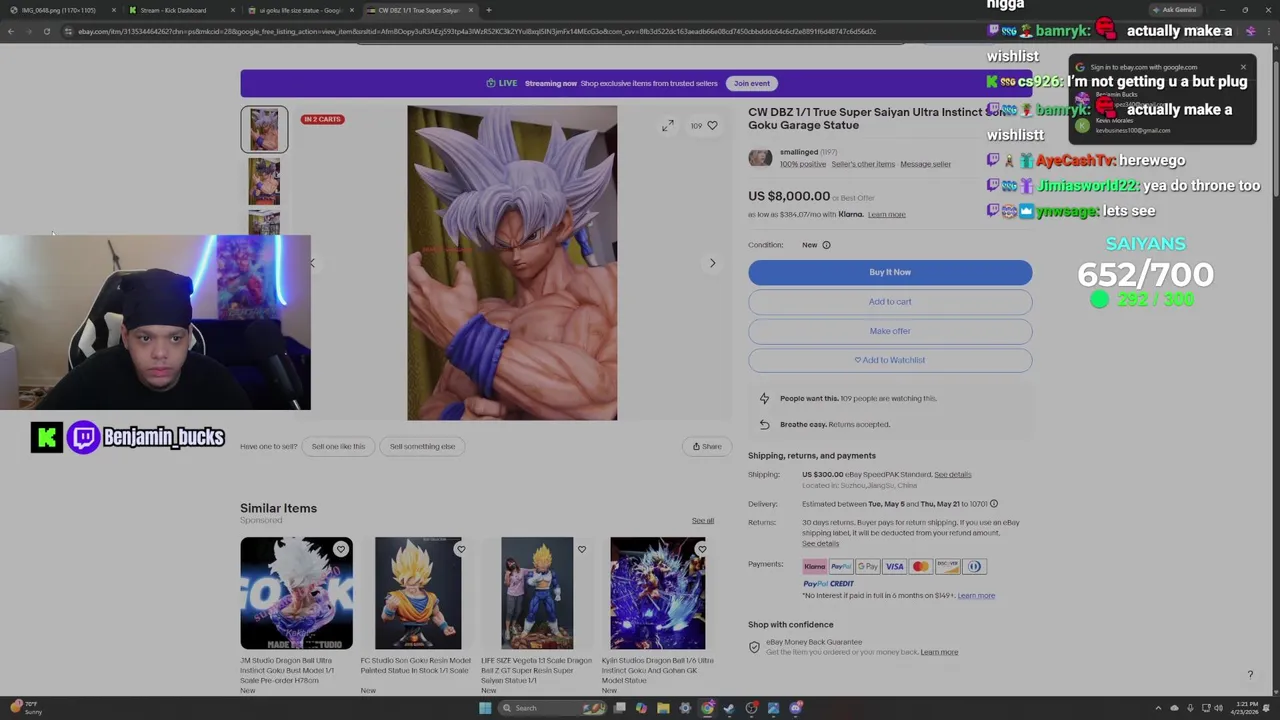Click Make offer
This screenshot has width=1280, height=720.
[890, 331]
